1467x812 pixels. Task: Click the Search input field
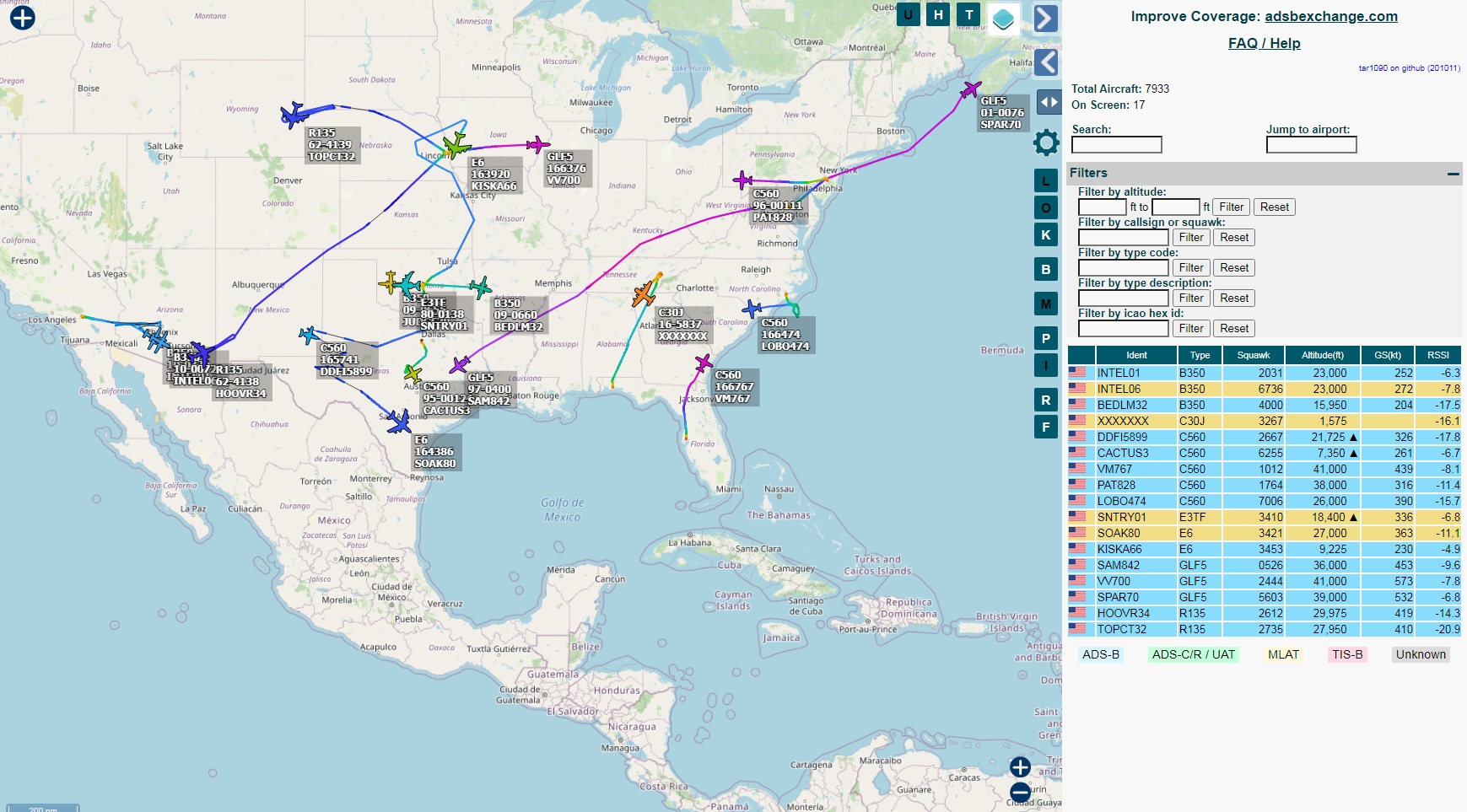[1116, 145]
